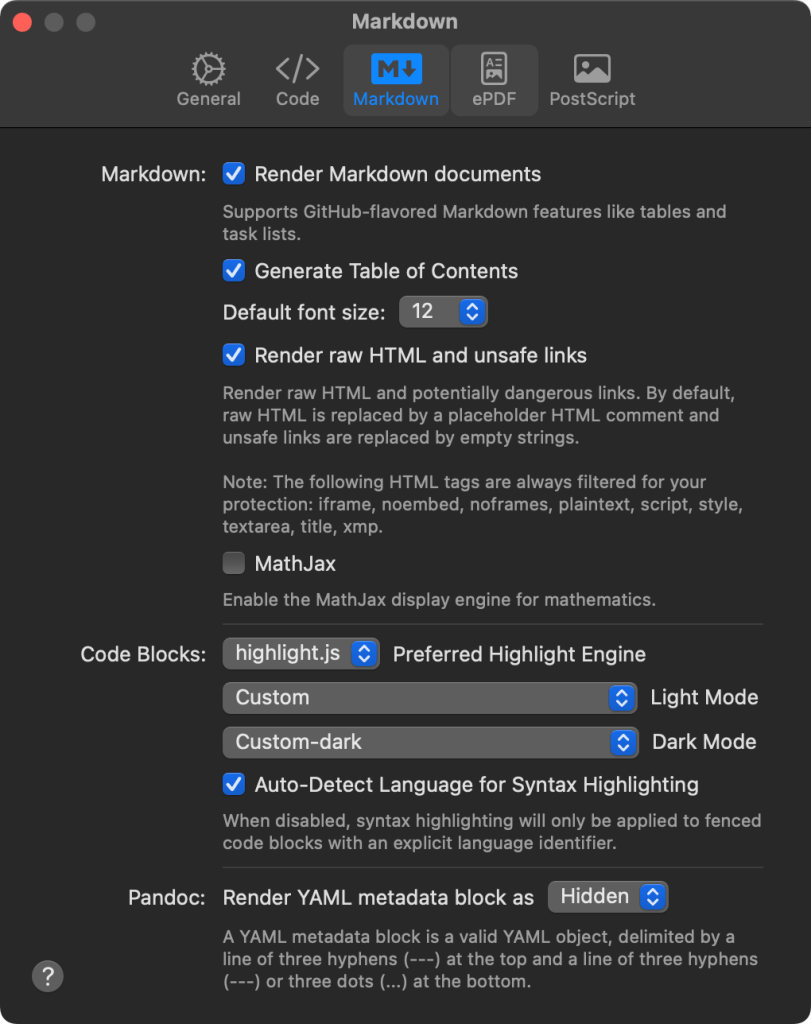Viewport: 811px width, 1024px height.
Task: Toggle Auto-Detect Language for Syntax Highlighting
Action: pyautogui.click(x=234, y=784)
